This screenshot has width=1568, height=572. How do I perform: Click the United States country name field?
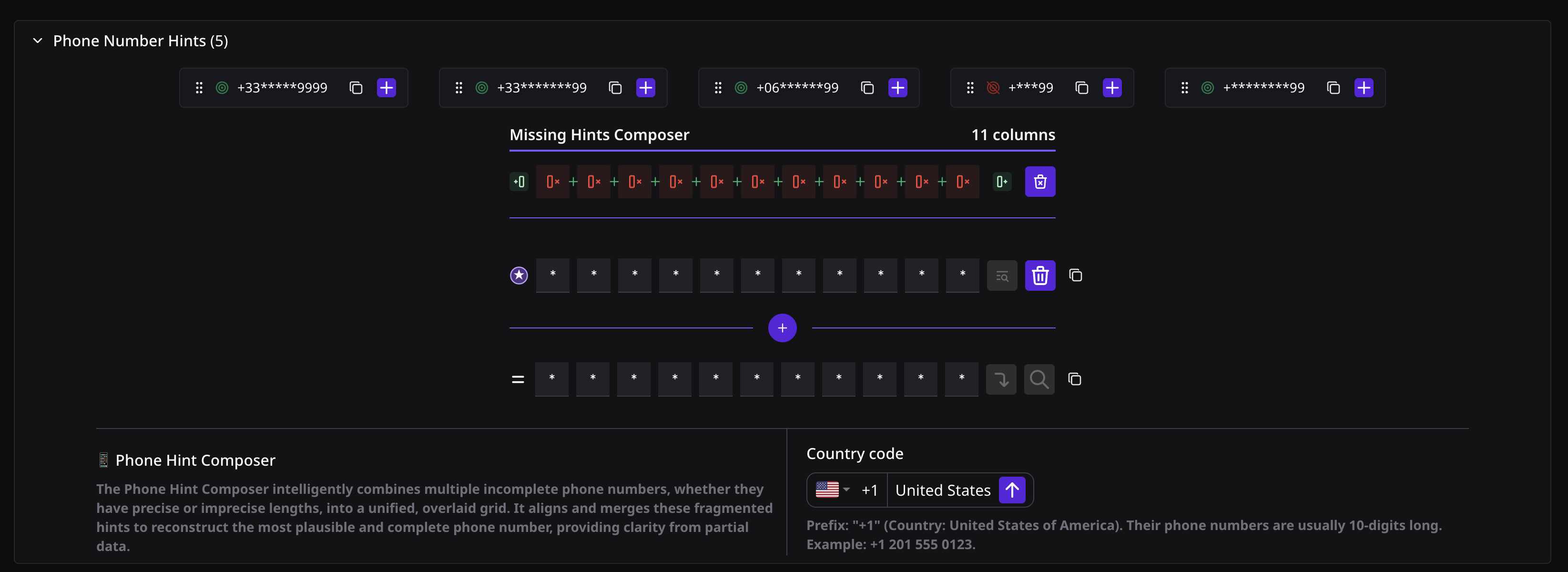pos(942,490)
